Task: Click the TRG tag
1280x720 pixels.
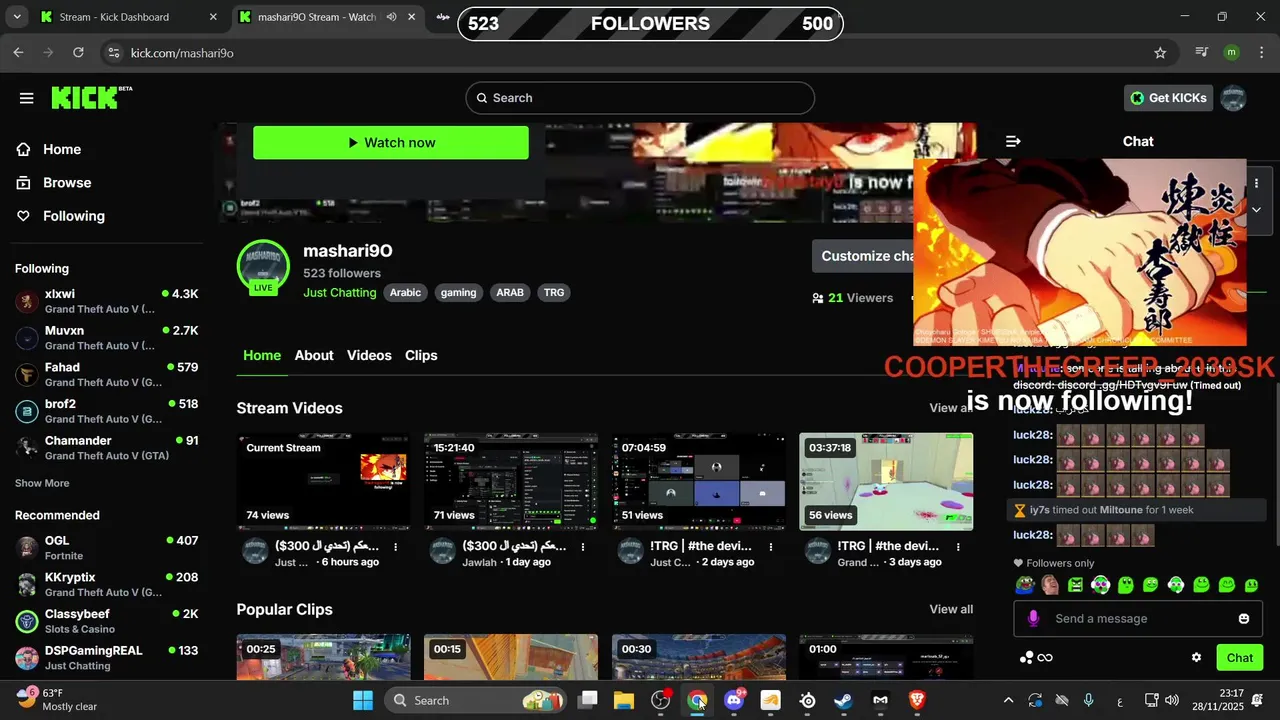Action: [x=554, y=293]
